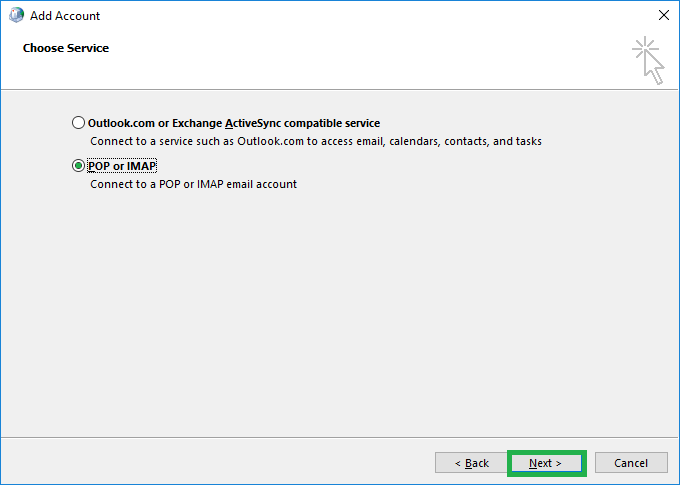Click the sparkle cursor wizard icon
The height and width of the screenshot is (485, 680).
coord(648,60)
